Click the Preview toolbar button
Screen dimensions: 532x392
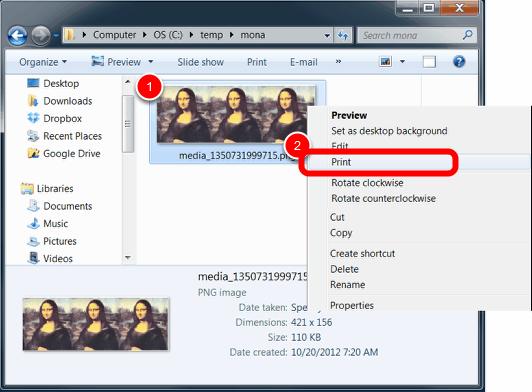pyautogui.click(x=116, y=62)
